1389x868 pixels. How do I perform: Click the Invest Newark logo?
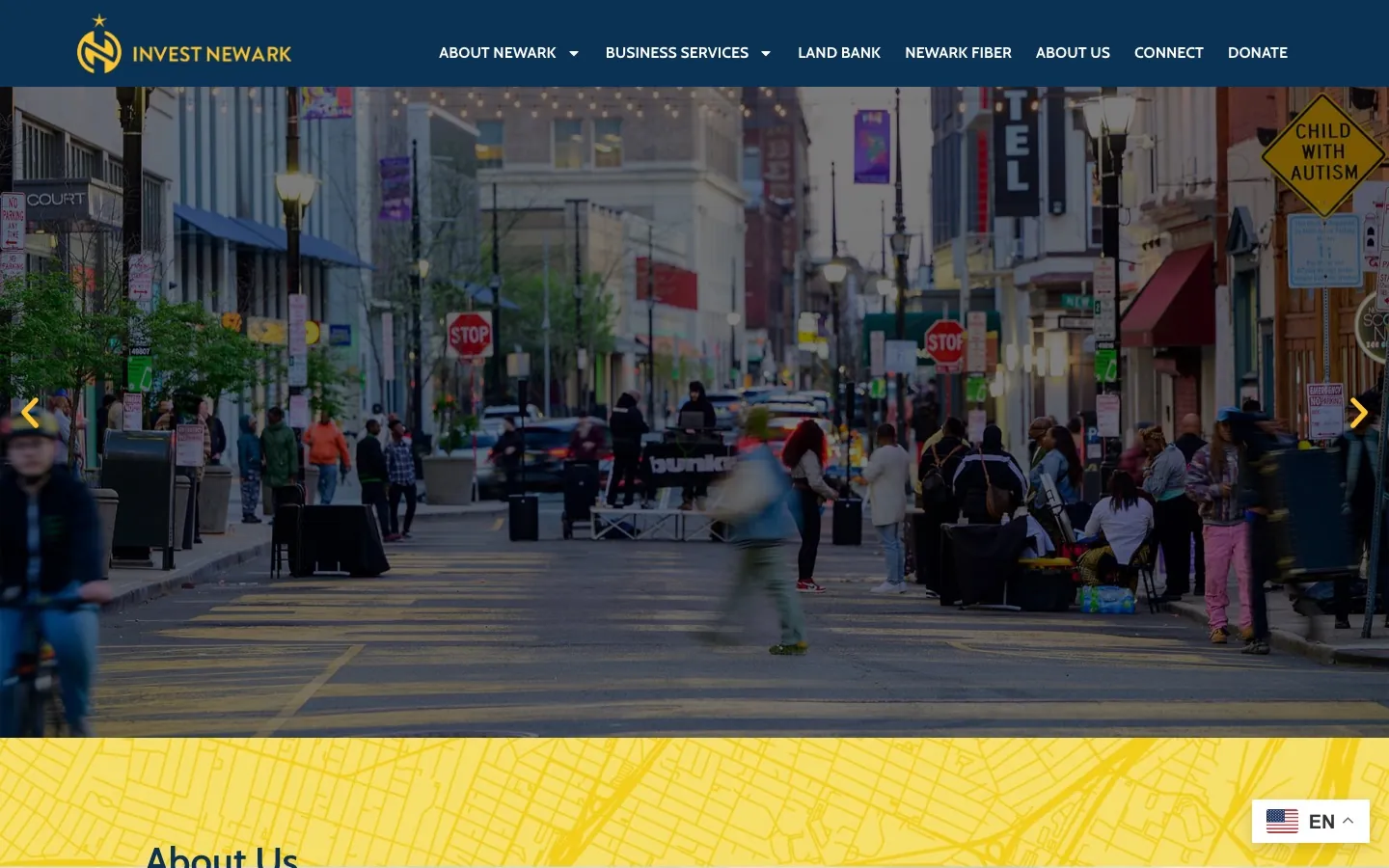(184, 44)
